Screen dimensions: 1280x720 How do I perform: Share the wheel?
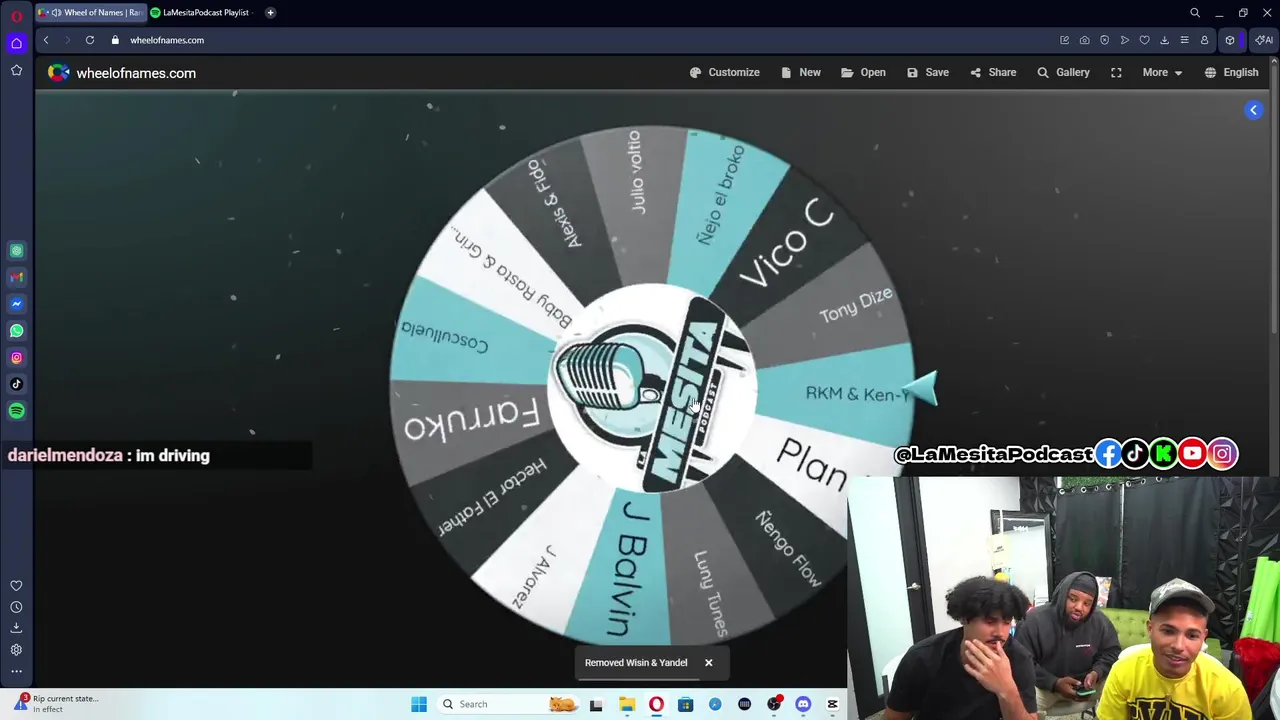[993, 72]
